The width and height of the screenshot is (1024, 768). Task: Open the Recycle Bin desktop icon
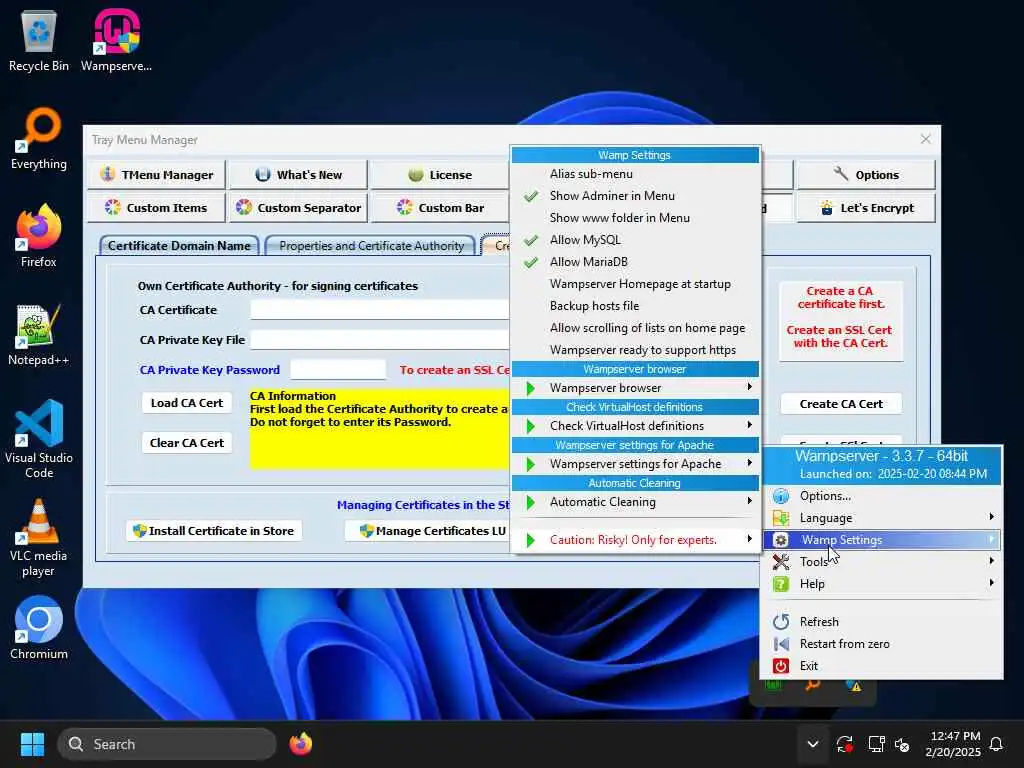click(x=39, y=40)
